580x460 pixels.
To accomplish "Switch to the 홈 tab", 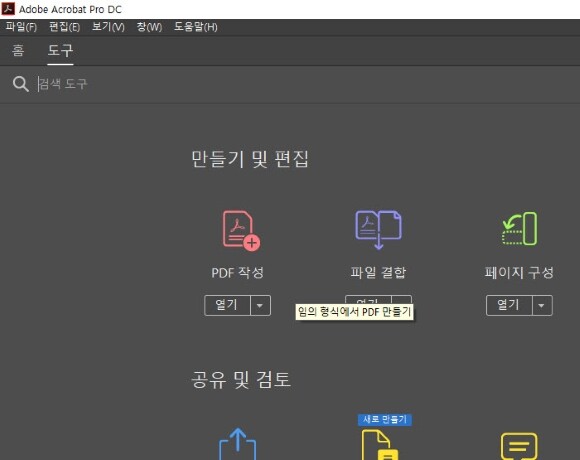I will coord(18,50).
